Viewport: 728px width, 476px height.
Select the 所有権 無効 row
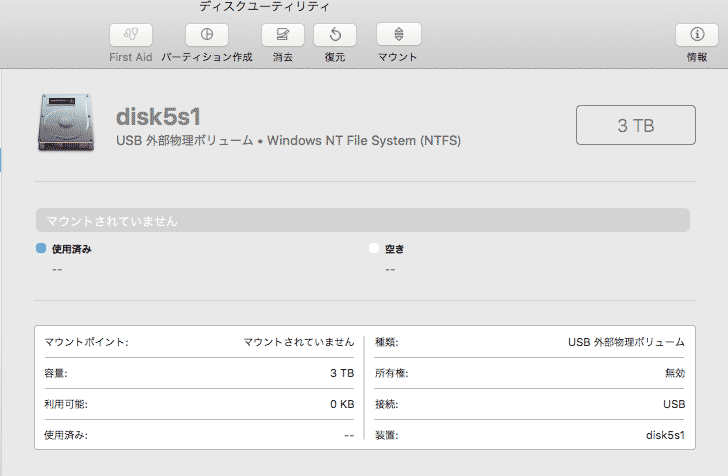[530, 373]
